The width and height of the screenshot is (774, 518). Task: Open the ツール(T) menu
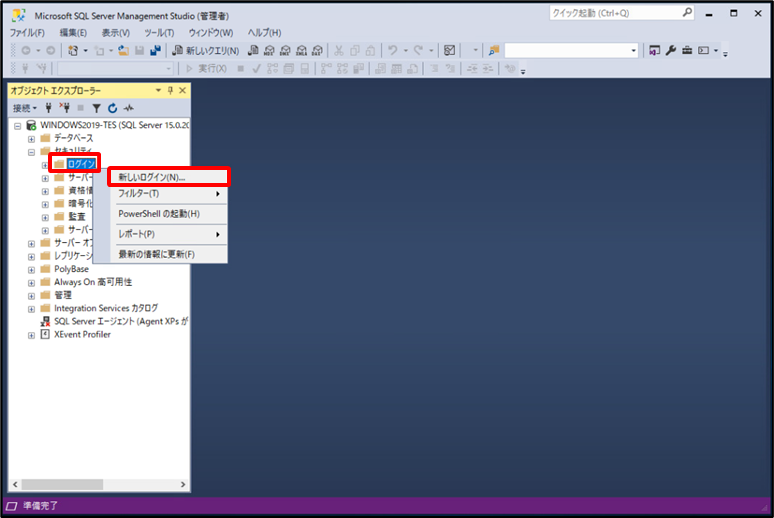tap(159, 33)
